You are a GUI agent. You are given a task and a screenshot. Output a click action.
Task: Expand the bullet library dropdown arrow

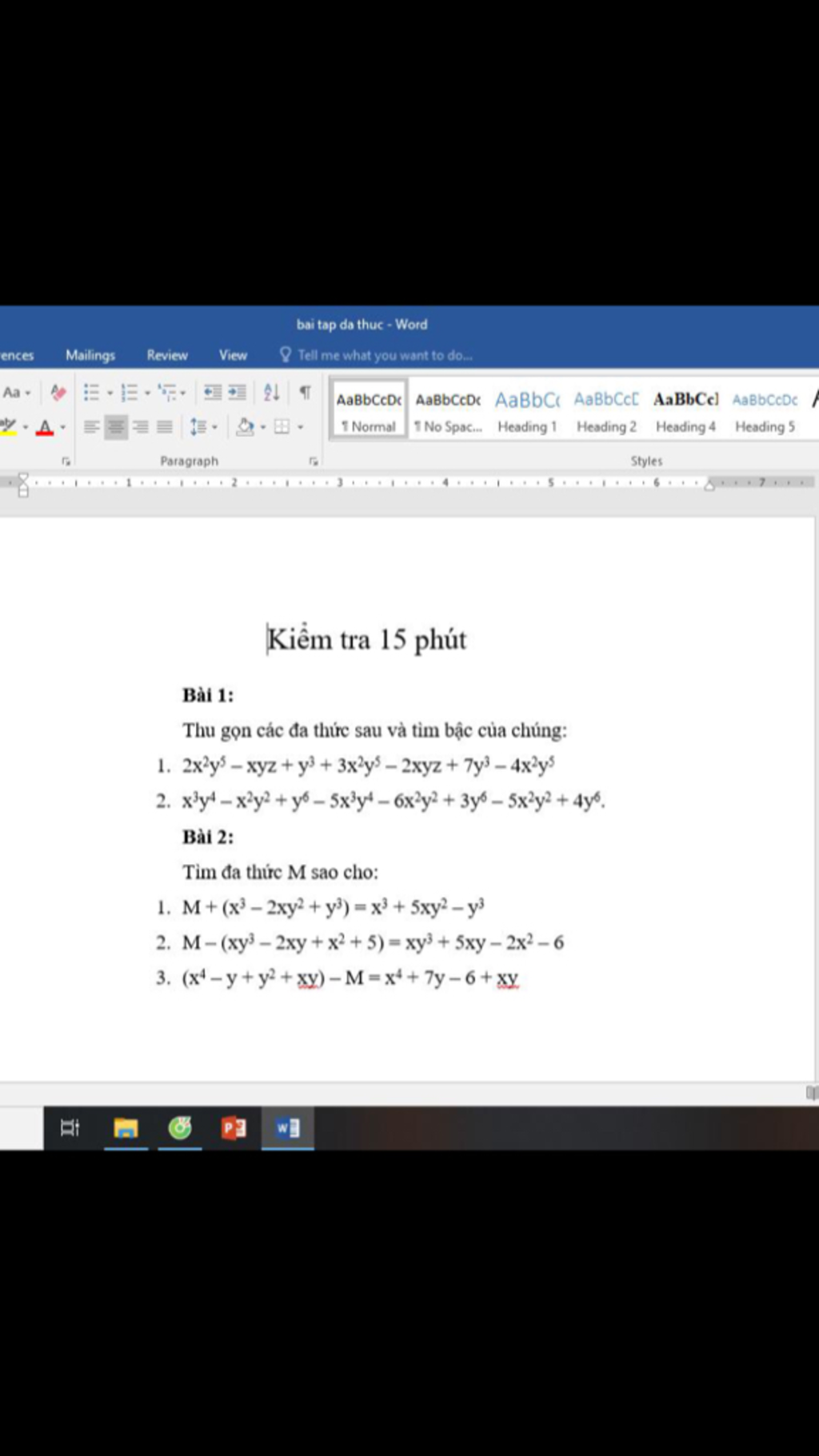click(x=110, y=393)
